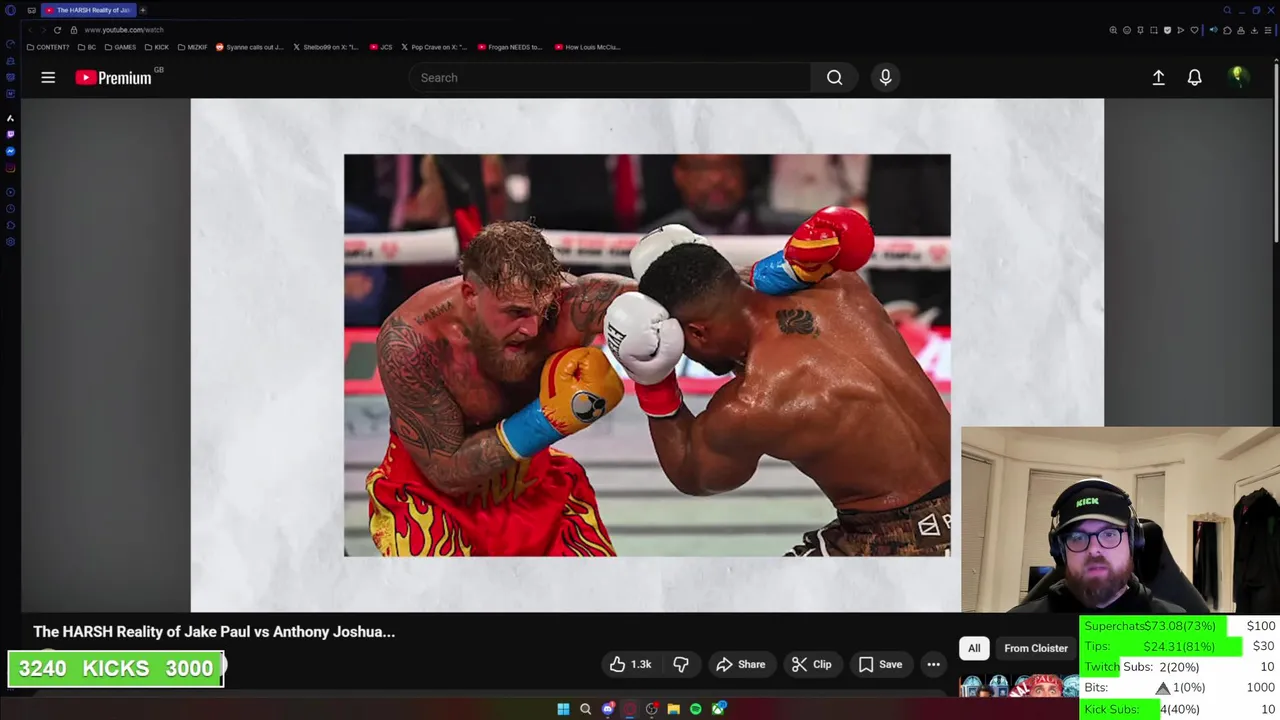Add page to bookmarks heart icon
Image resolution: width=1280 pixels, height=720 pixels.
click(1194, 30)
